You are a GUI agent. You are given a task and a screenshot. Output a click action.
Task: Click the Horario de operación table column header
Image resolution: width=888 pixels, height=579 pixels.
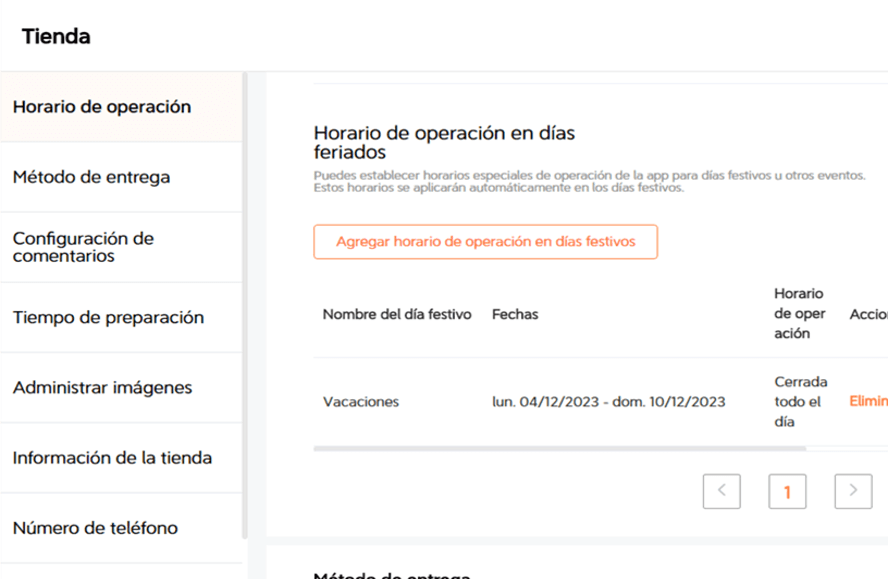coord(798,314)
